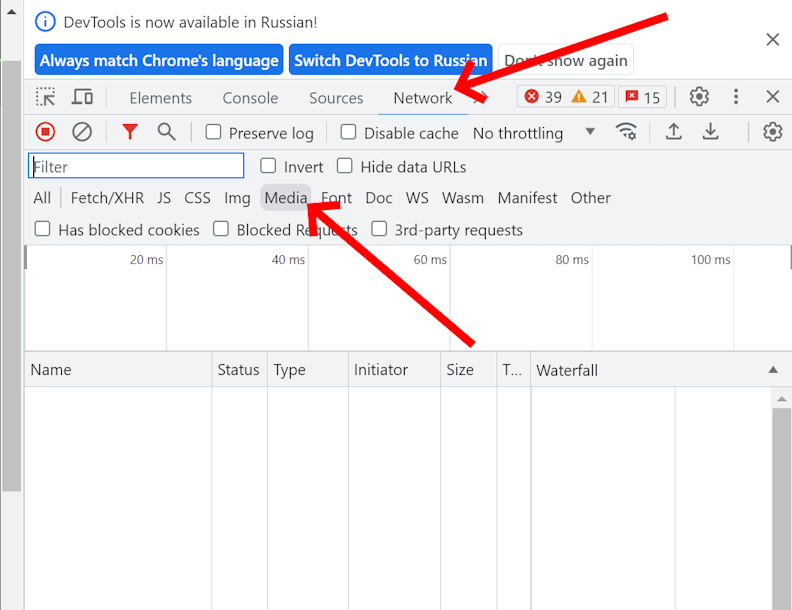Viewport: 792px width, 610px height.
Task: Toggle the device toolbar icon
Action: [x=82, y=96]
